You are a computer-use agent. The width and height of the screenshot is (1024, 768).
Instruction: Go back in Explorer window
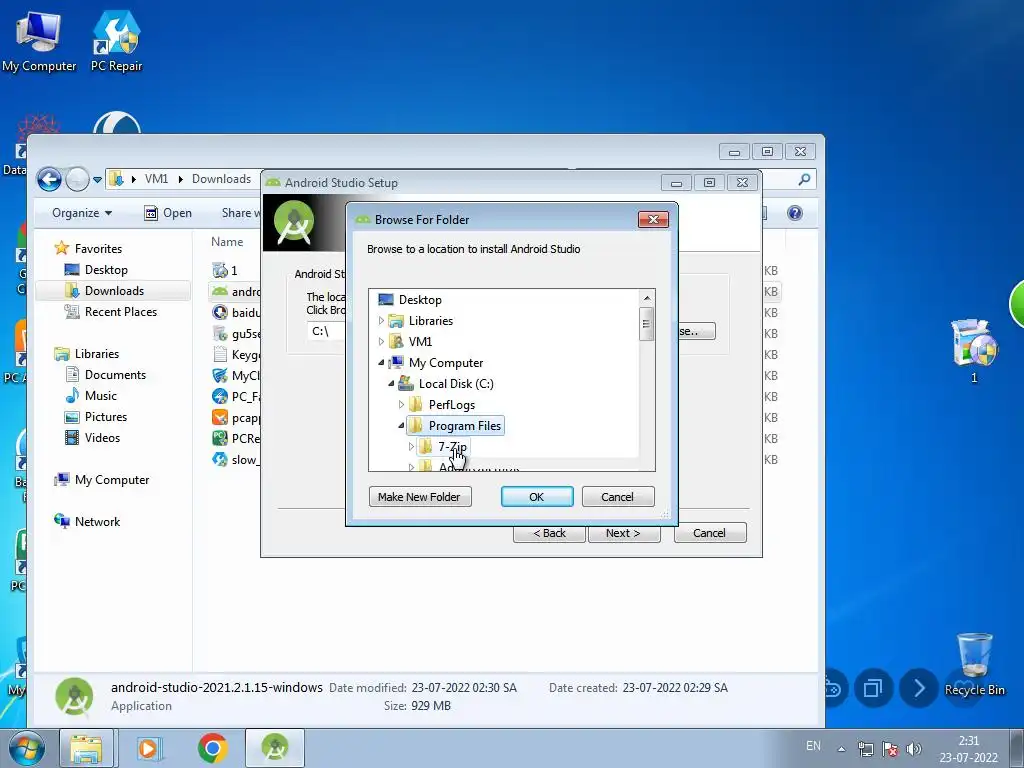point(49,179)
